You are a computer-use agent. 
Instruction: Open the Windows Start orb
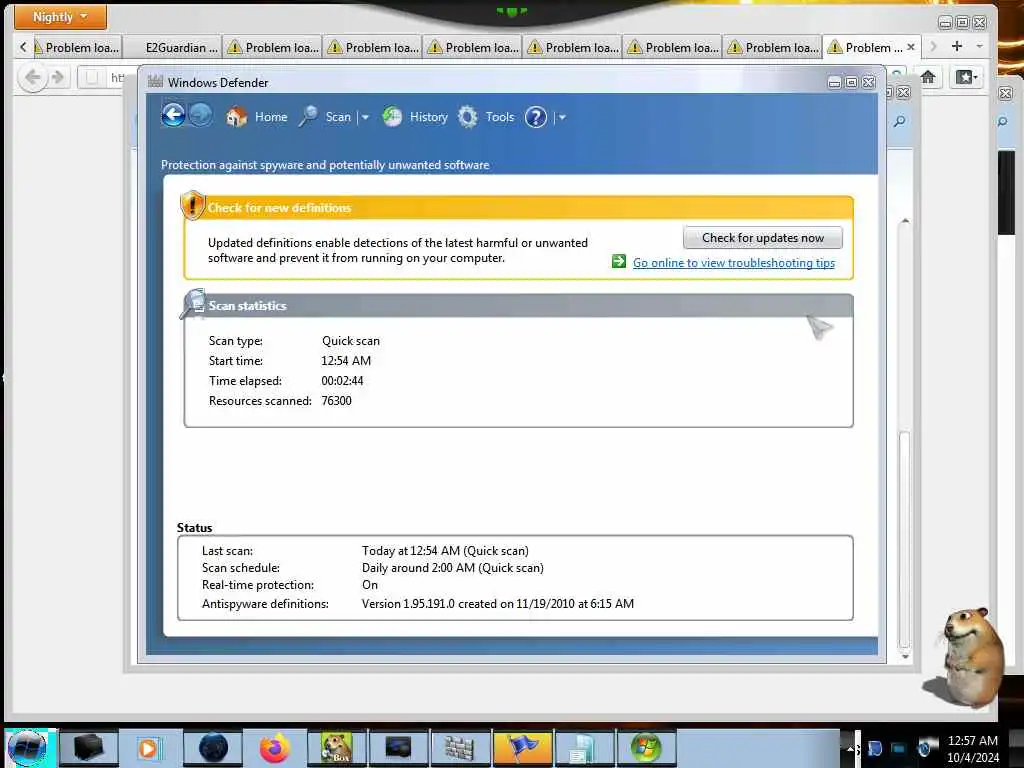(x=27, y=748)
